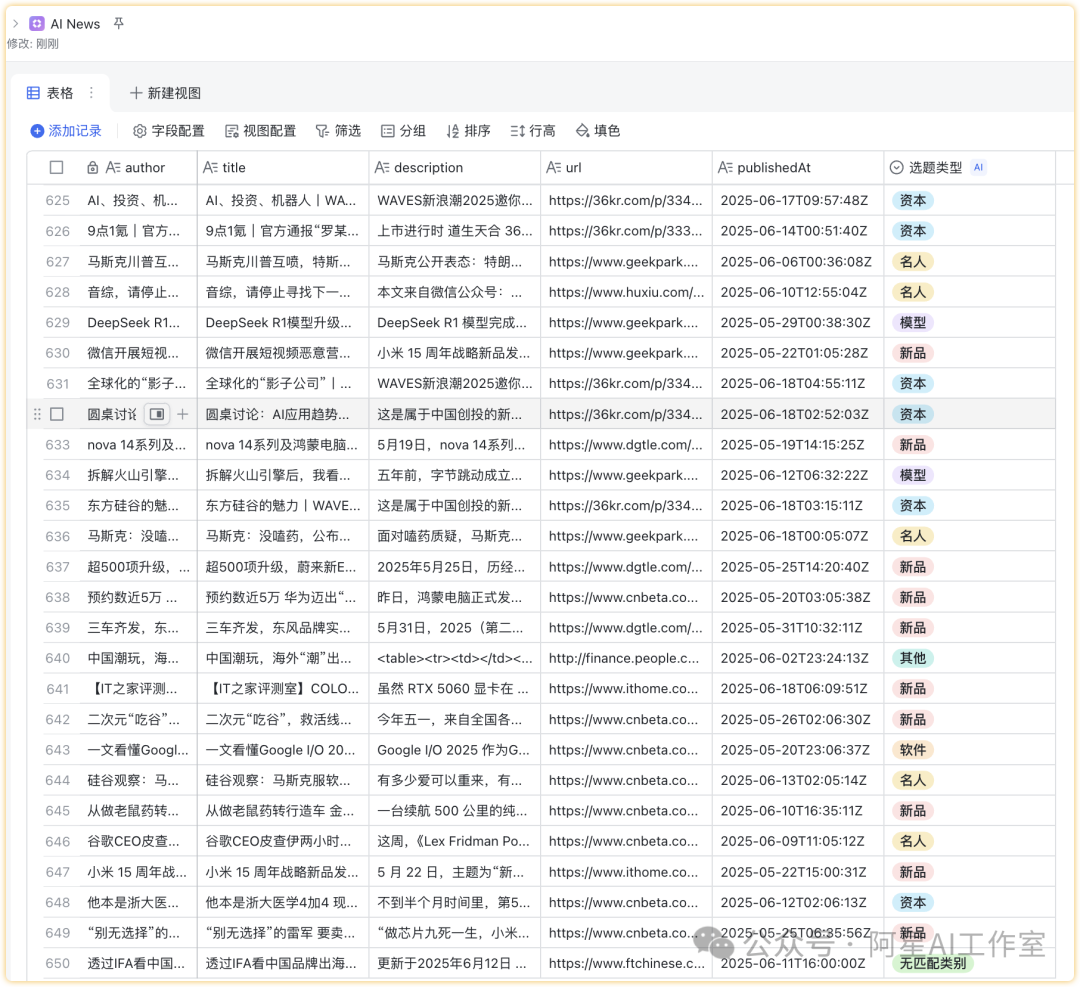The image size is (1080, 987).
Task: Open 视图配置 view settings
Action: [260, 131]
